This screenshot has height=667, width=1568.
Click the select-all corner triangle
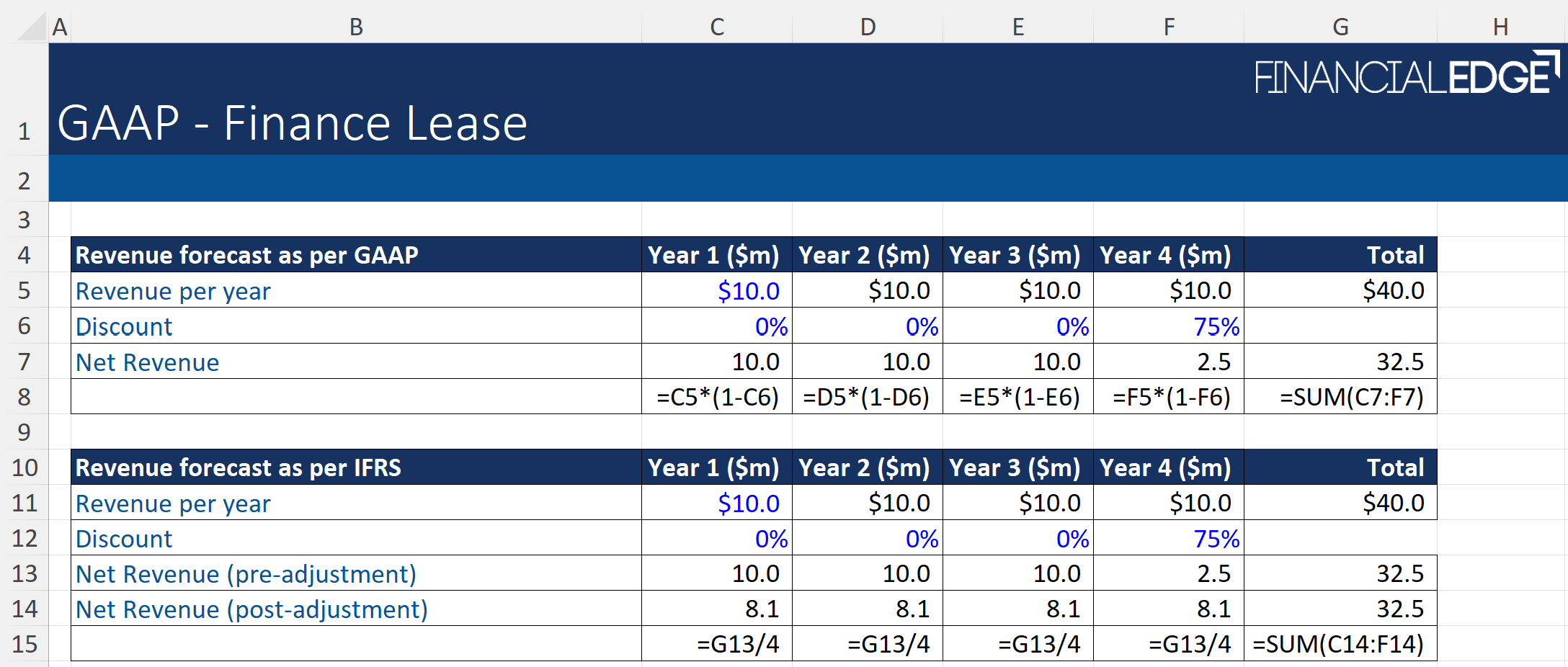(x=32, y=27)
